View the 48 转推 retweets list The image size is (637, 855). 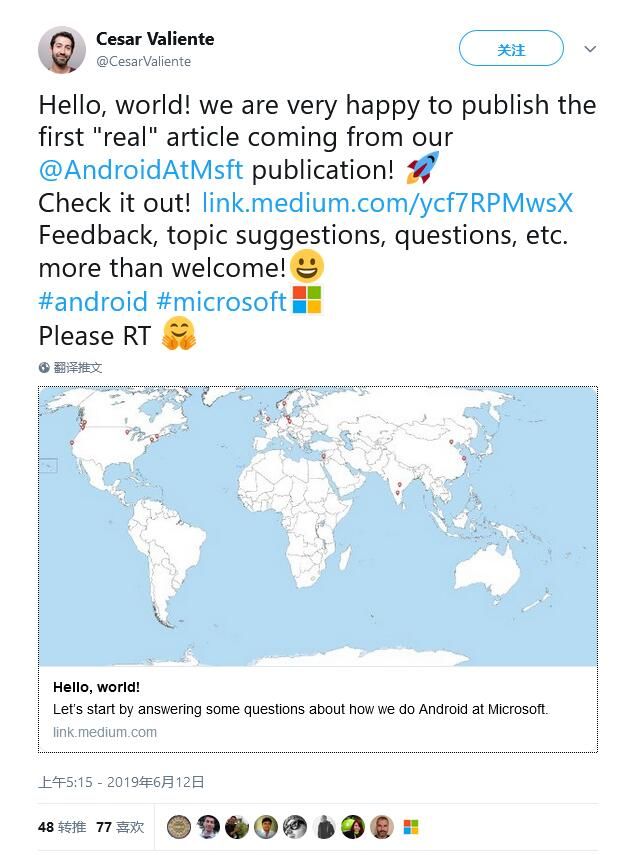pos(62,827)
